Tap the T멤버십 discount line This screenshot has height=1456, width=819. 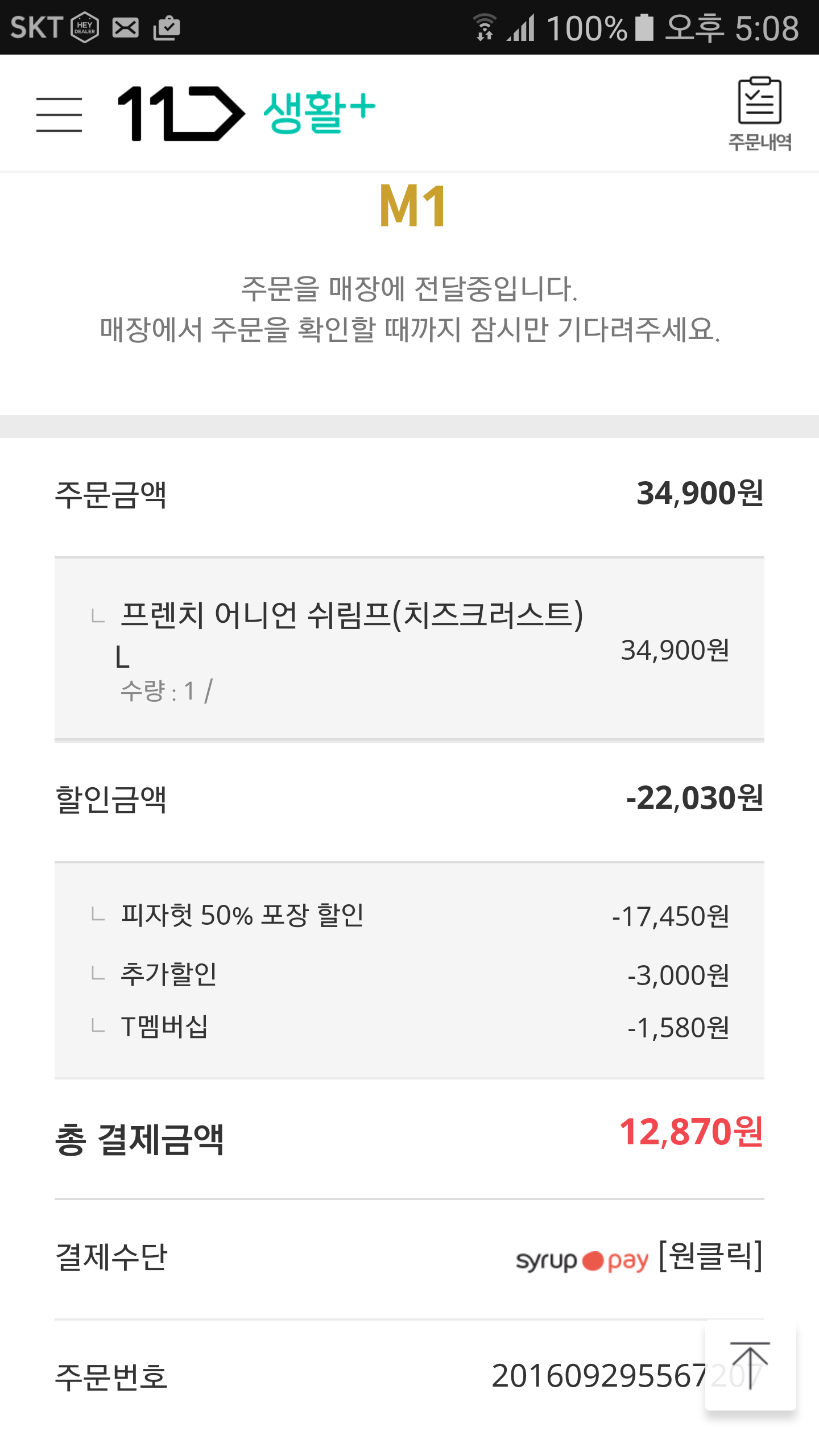(164, 1027)
